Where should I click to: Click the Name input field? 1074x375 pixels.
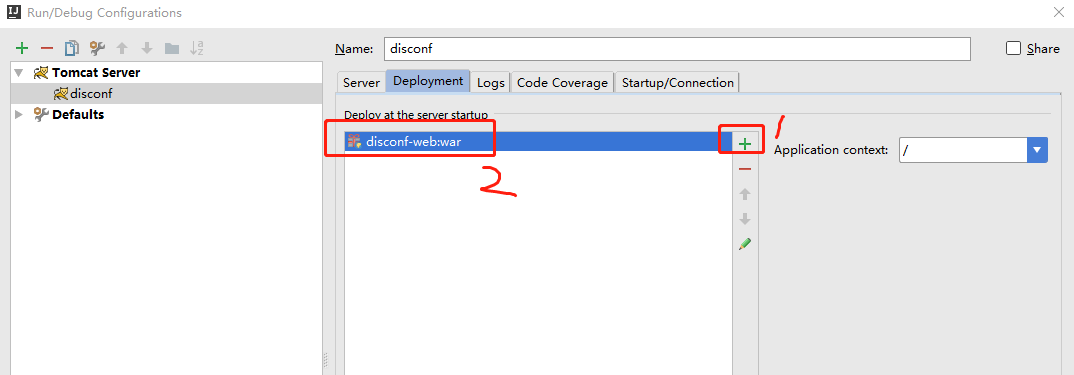point(677,49)
